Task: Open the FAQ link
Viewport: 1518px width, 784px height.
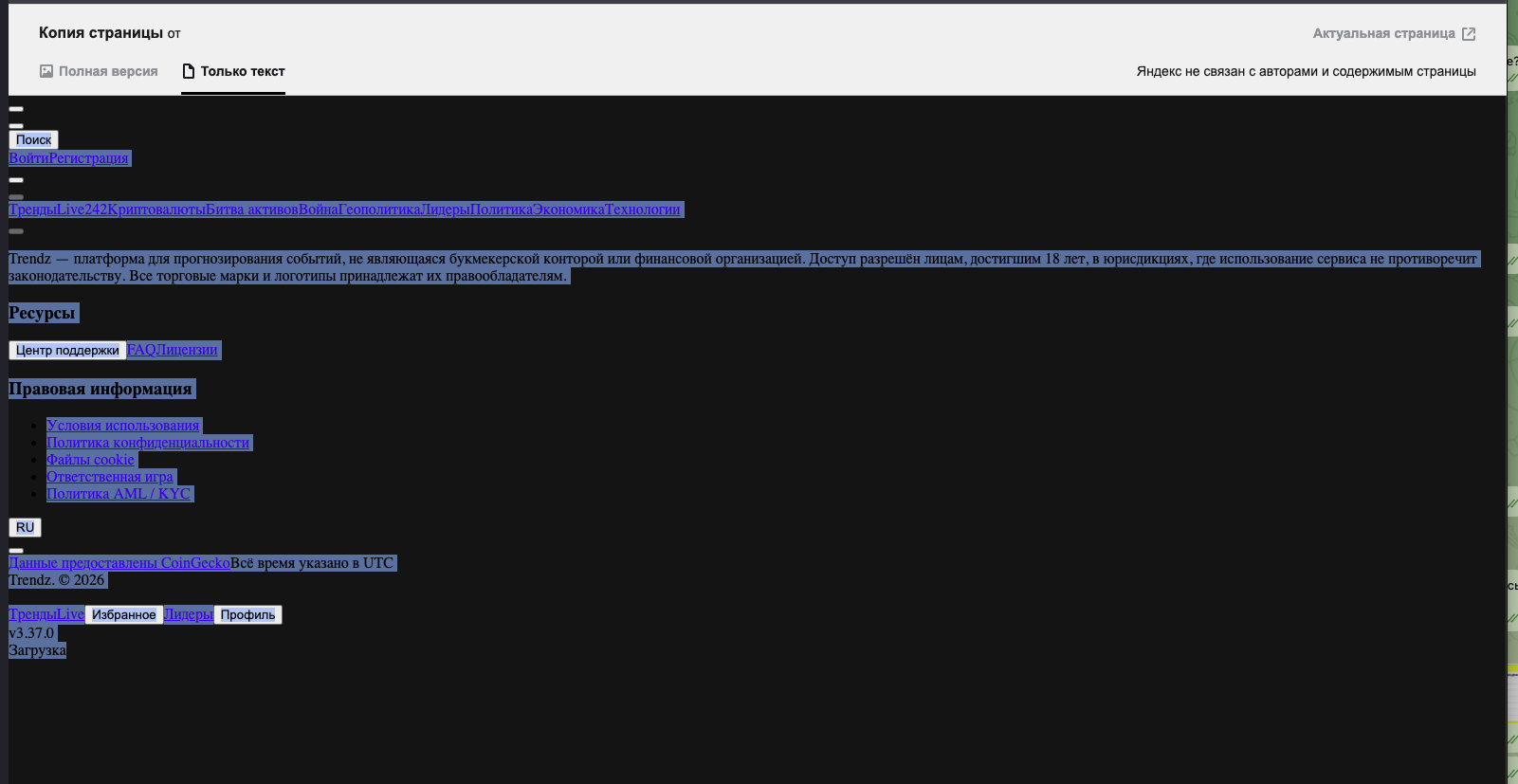Action: tap(141, 350)
